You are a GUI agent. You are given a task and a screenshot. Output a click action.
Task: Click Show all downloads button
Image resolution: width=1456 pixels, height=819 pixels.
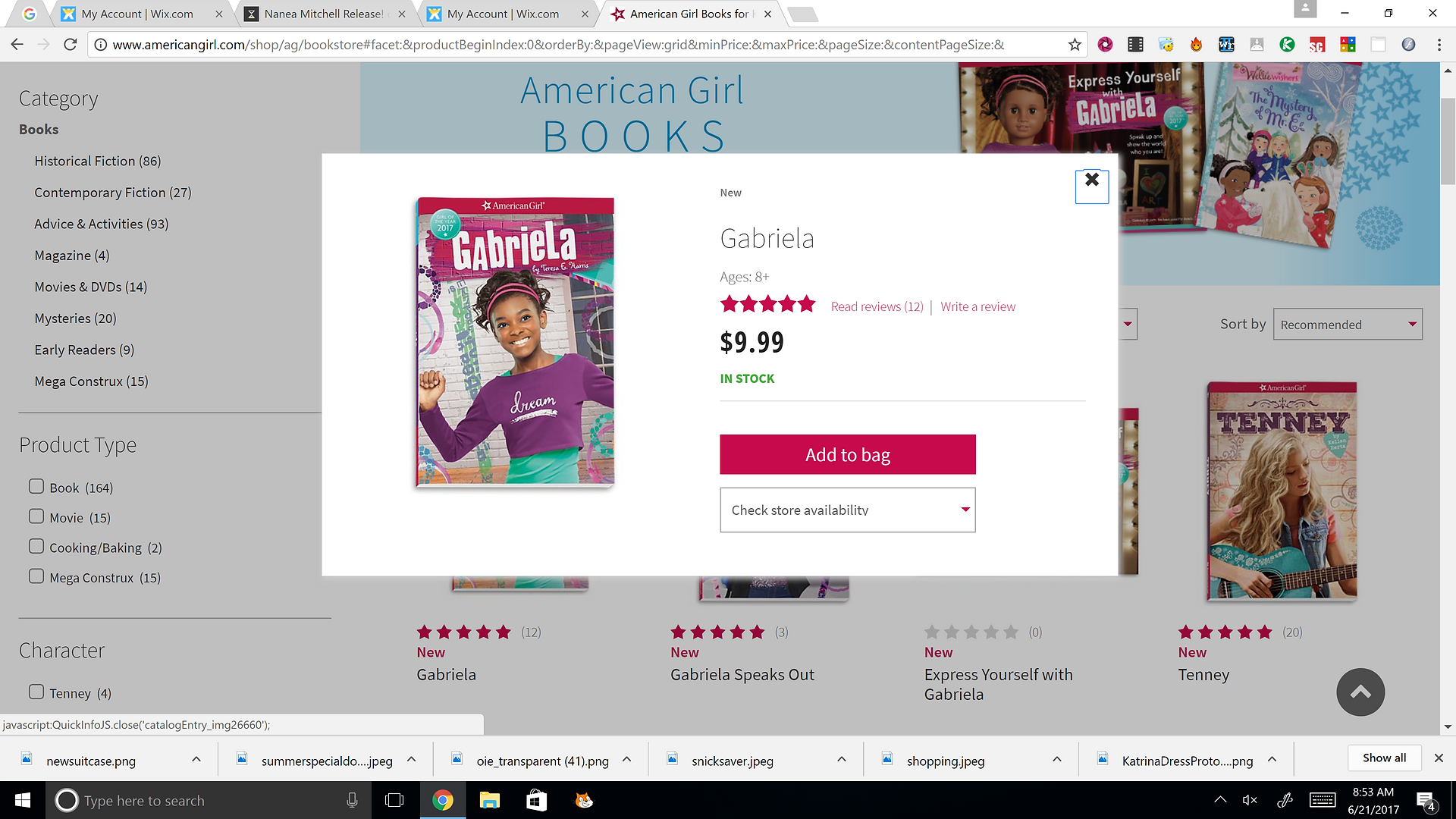tap(1384, 758)
